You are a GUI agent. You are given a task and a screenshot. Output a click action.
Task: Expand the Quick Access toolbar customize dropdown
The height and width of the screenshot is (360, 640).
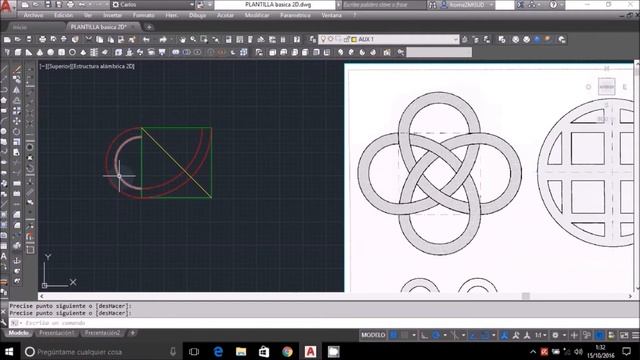click(211, 5)
